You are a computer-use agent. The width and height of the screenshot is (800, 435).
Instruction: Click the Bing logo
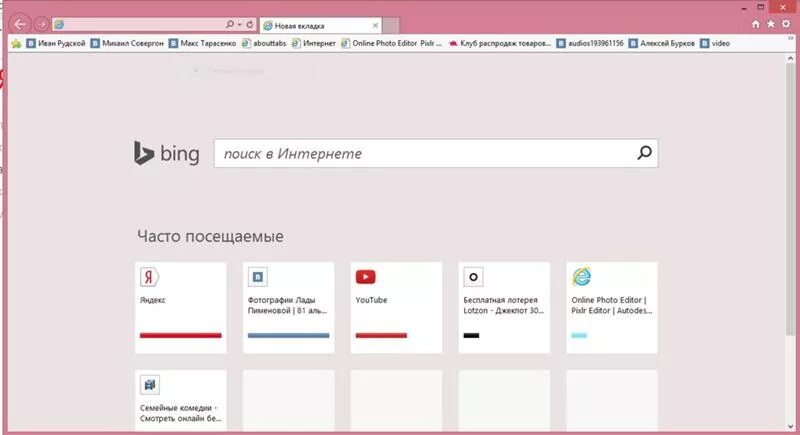166,153
